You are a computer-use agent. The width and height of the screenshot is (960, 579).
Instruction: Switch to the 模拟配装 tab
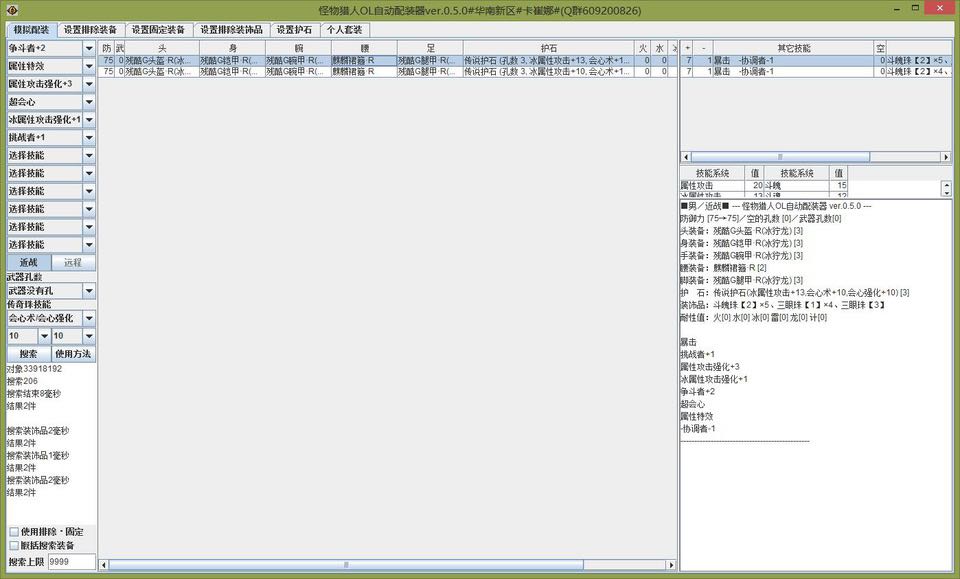point(31,29)
